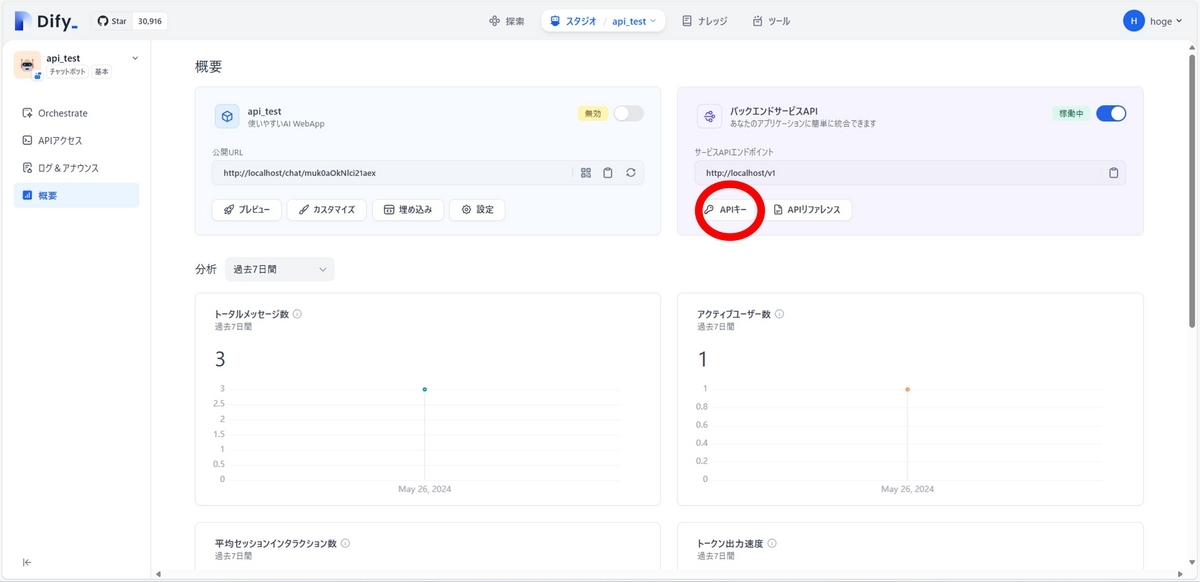
Task: Change the 過去7日間 analytics period
Action: pos(279,269)
